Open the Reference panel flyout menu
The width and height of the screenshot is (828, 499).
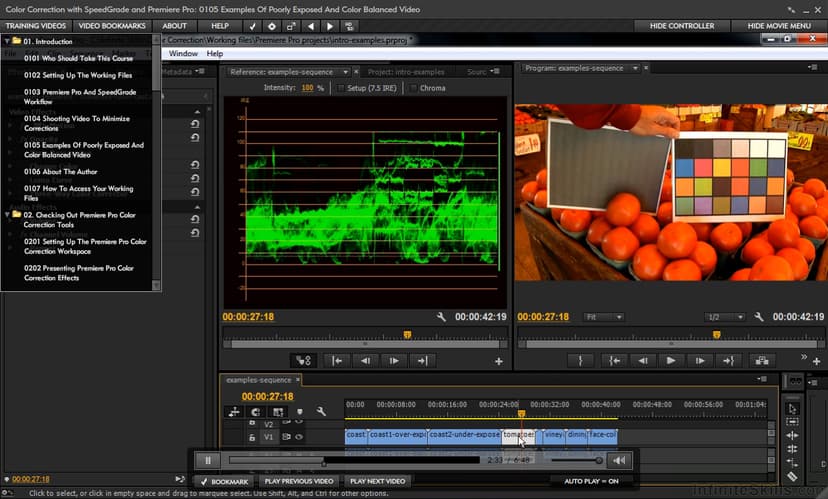[495, 71]
